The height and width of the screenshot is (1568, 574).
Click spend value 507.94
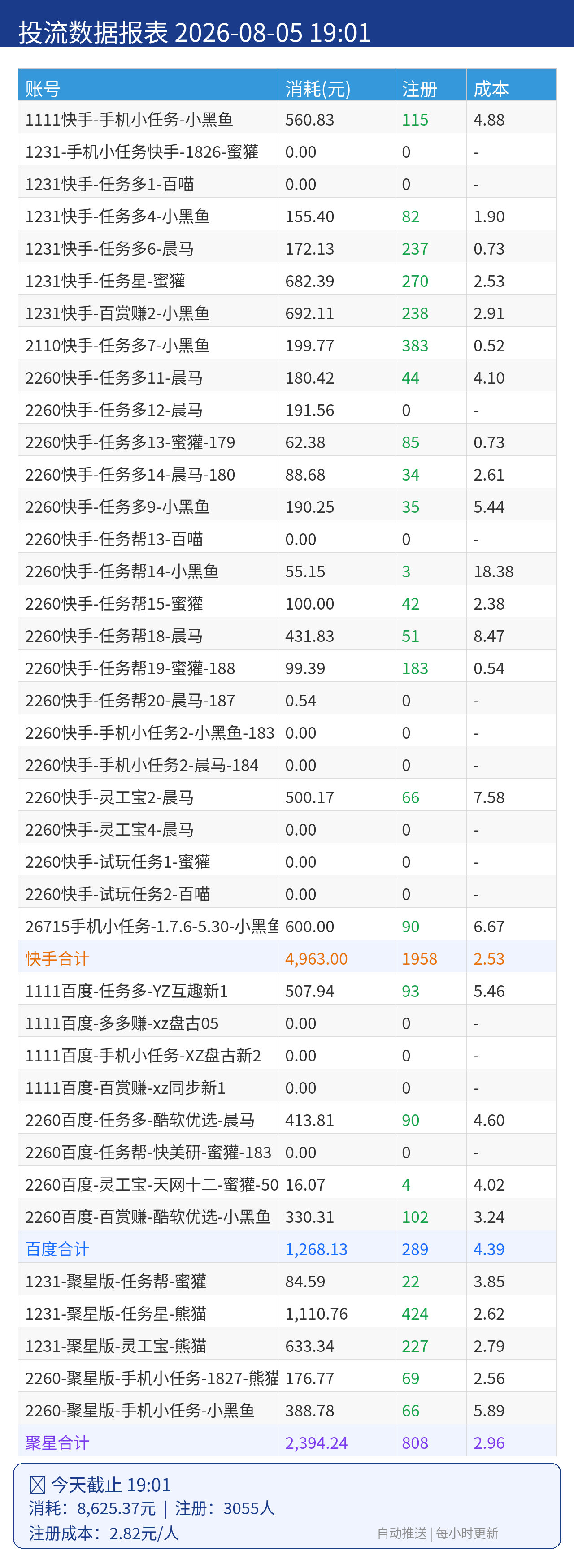click(310, 991)
